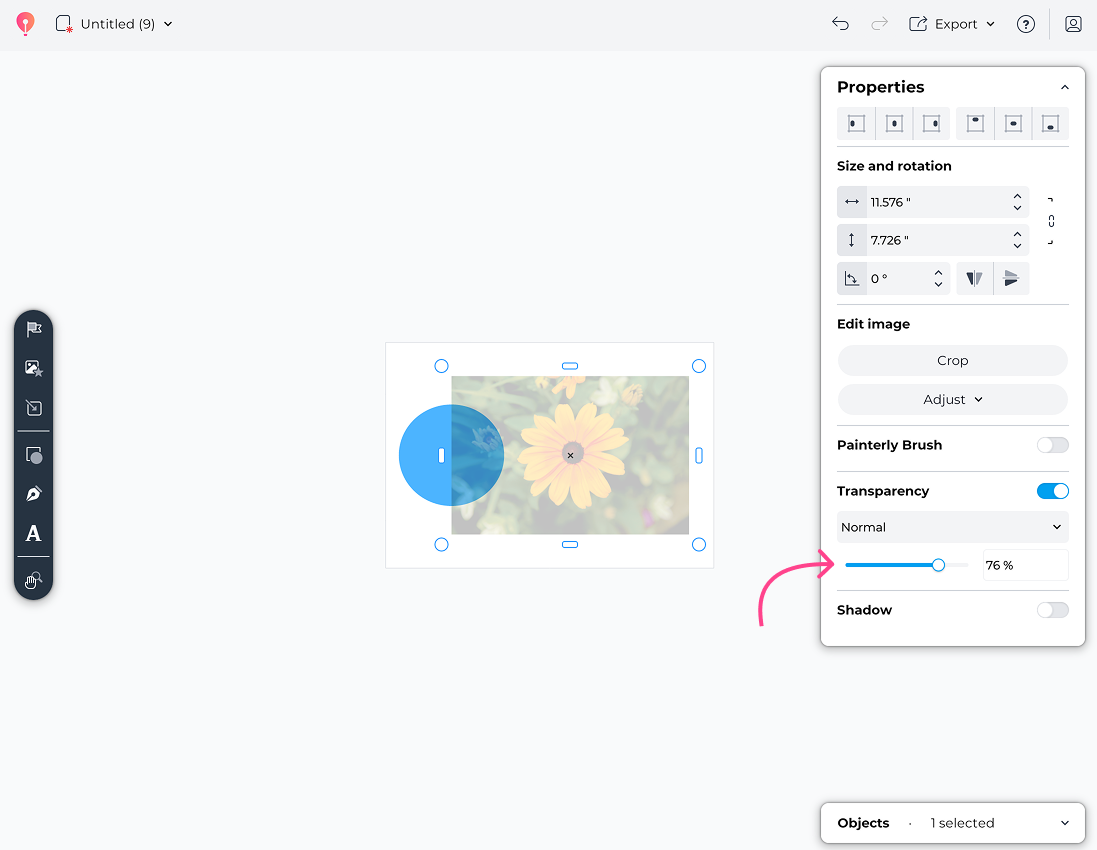Click the 'Size and rotation' heading

click(x=894, y=166)
